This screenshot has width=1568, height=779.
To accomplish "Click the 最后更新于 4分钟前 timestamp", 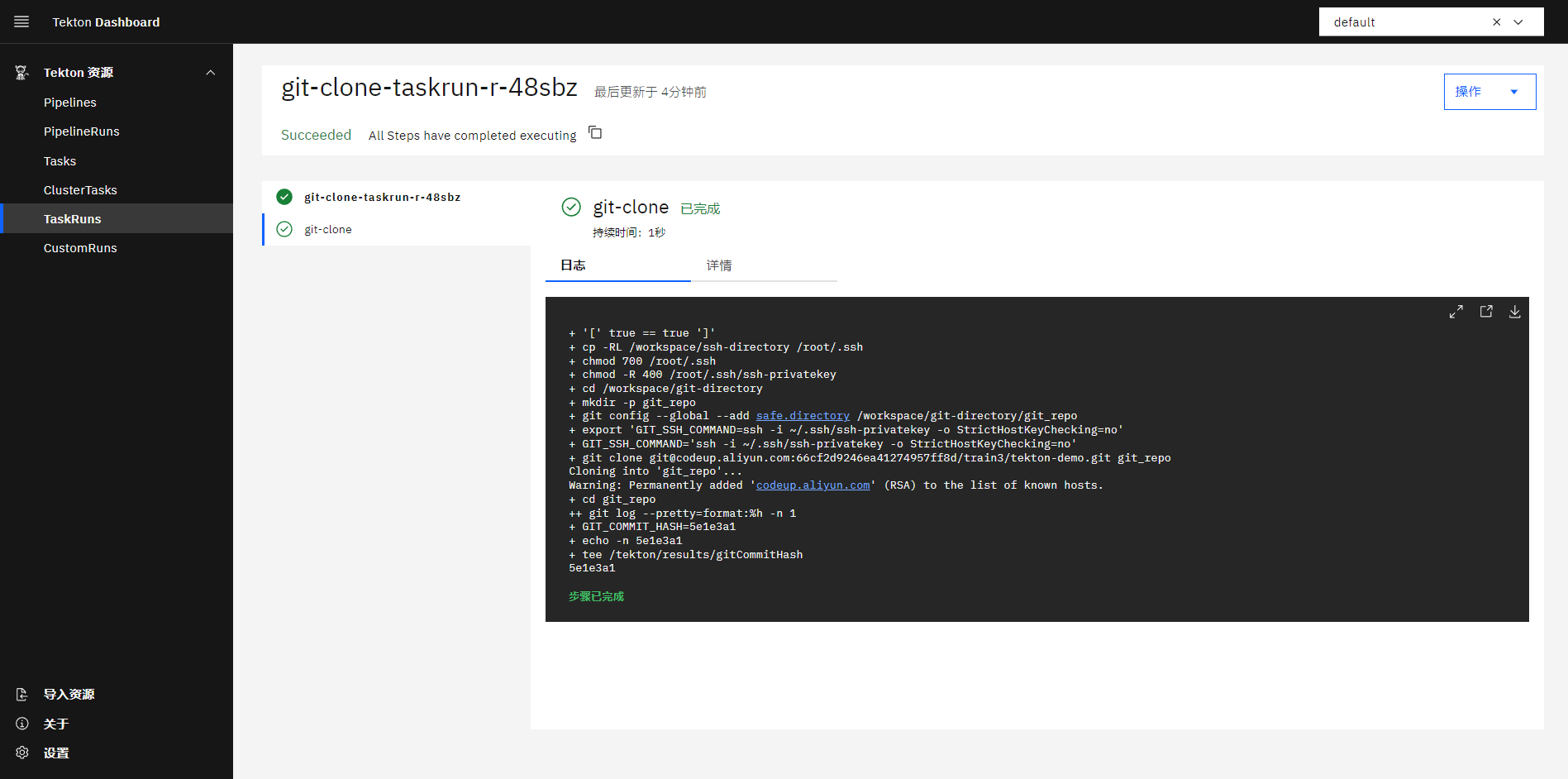I will (x=650, y=92).
